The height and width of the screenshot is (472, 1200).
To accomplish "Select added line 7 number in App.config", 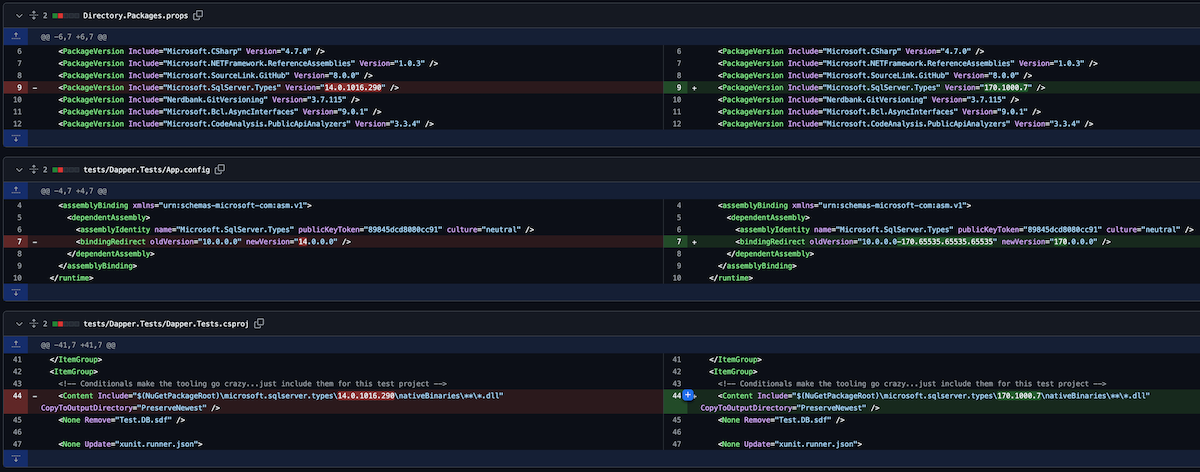I will pos(680,241).
